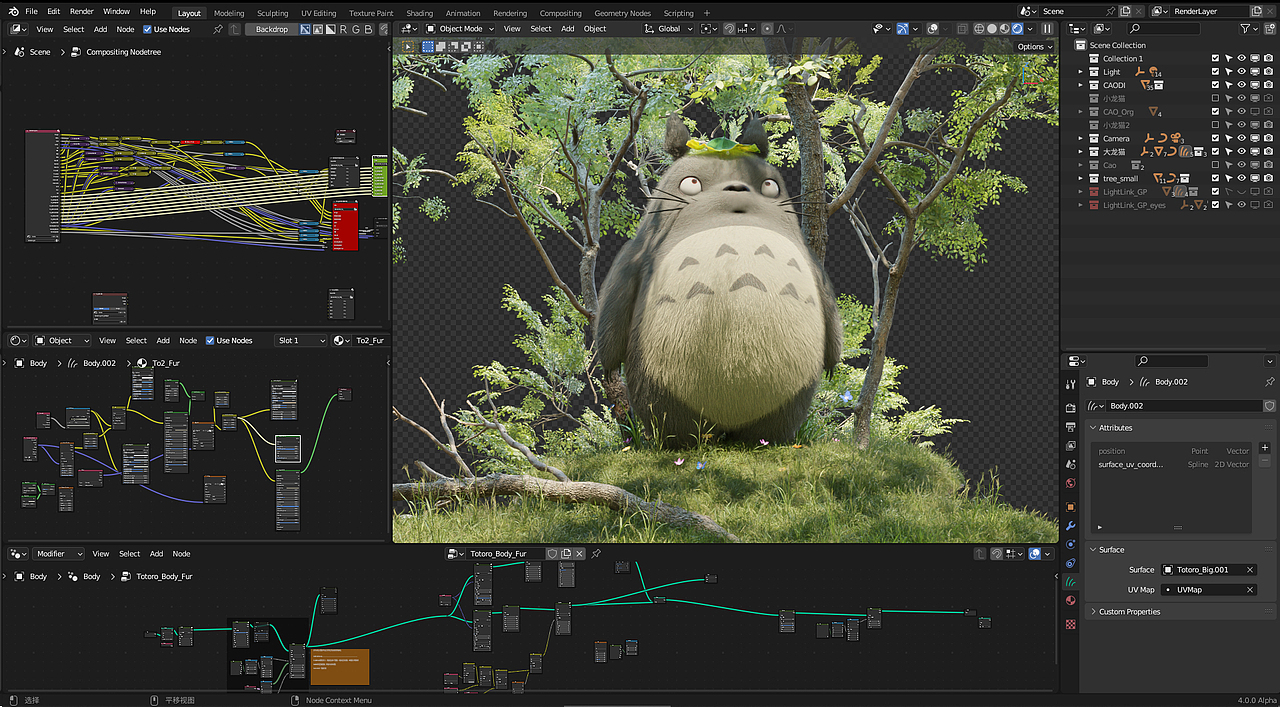
Task: Open the Output properties tab
Action: (1071, 427)
